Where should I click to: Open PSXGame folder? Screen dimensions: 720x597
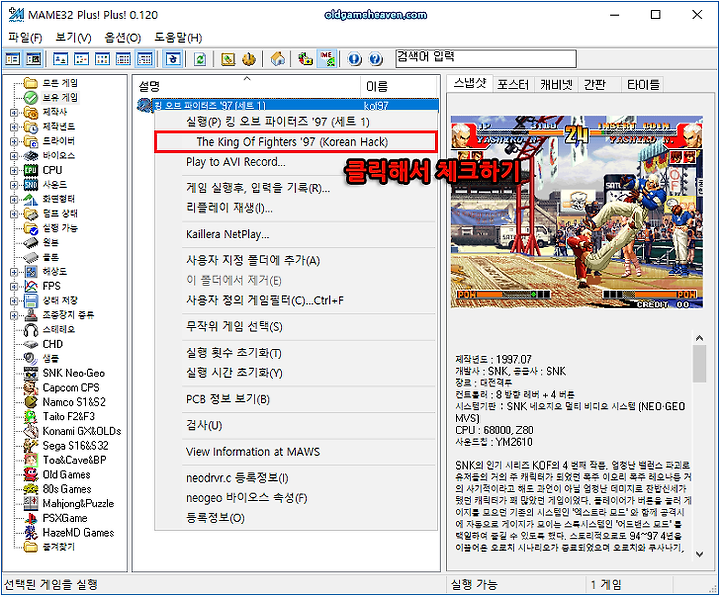(x=65, y=518)
